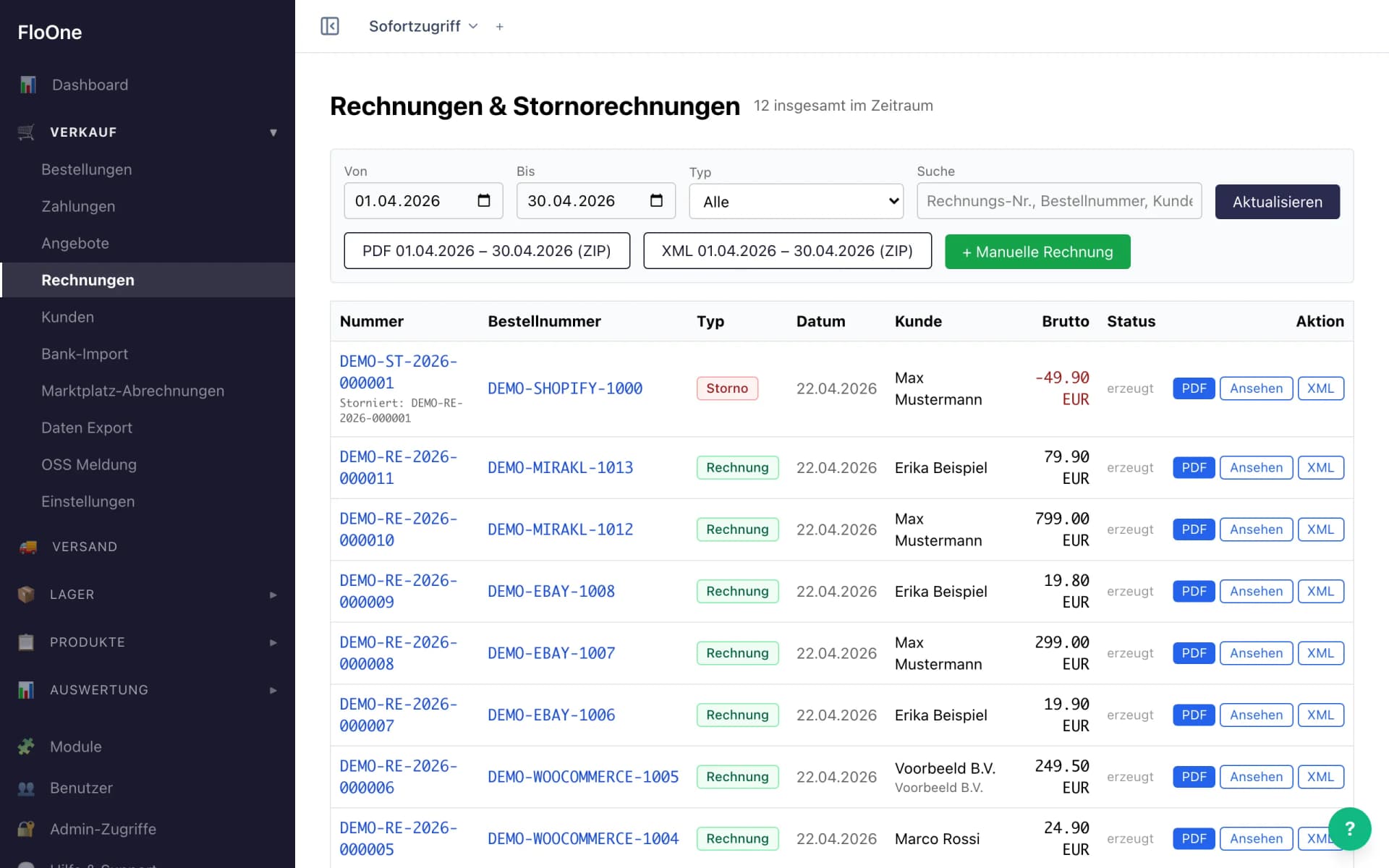Expand the Produkte section arrow

click(273, 642)
